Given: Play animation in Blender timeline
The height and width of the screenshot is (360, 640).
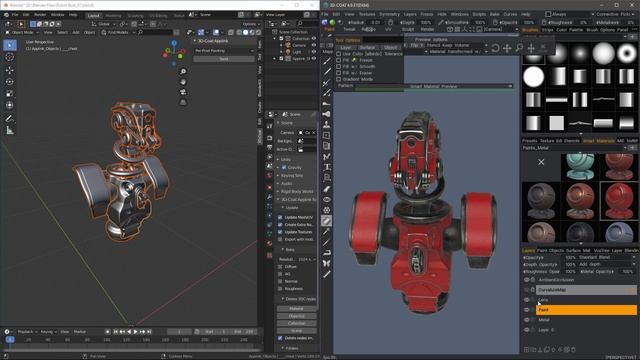Looking at the screenshot, I should [x=136, y=332].
